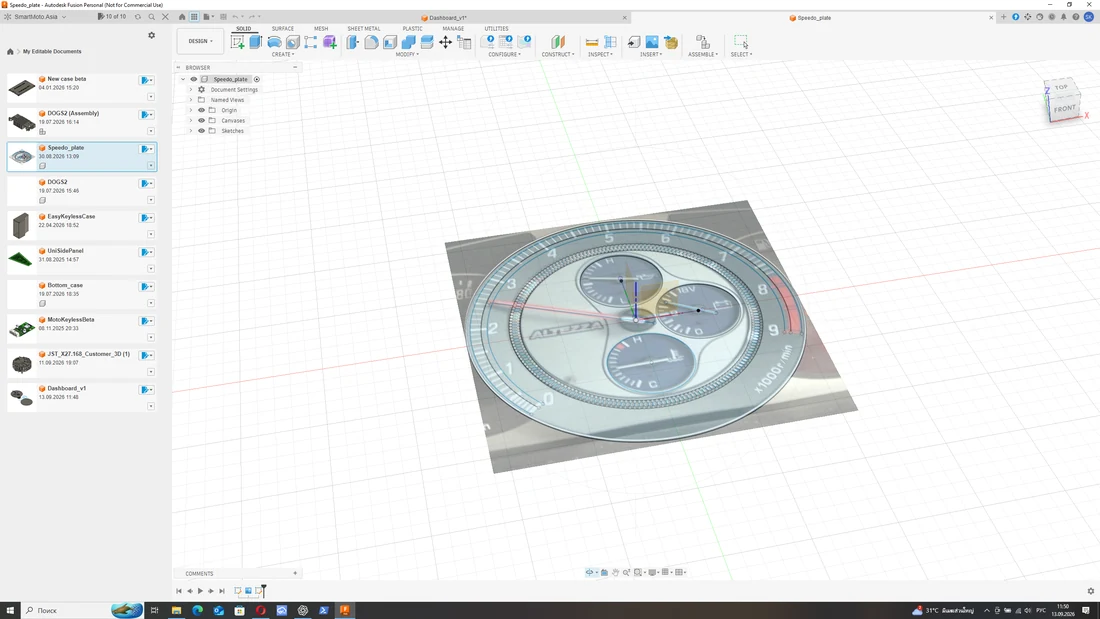1100x619 pixels.
Task: Play the timeline
Action: [x=201, y=591]
